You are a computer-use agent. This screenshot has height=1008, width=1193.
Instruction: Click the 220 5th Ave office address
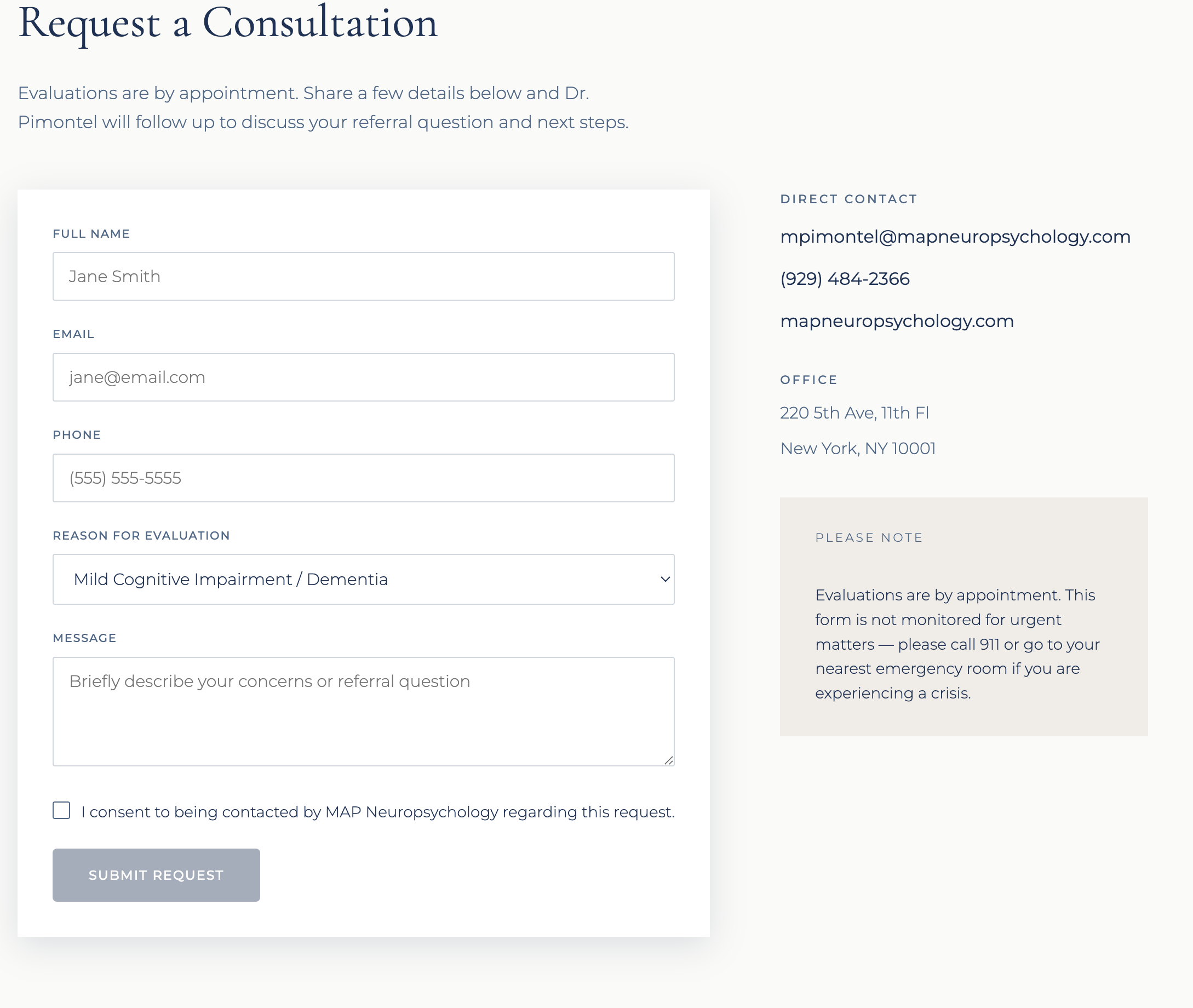click(x=854, y=413)
